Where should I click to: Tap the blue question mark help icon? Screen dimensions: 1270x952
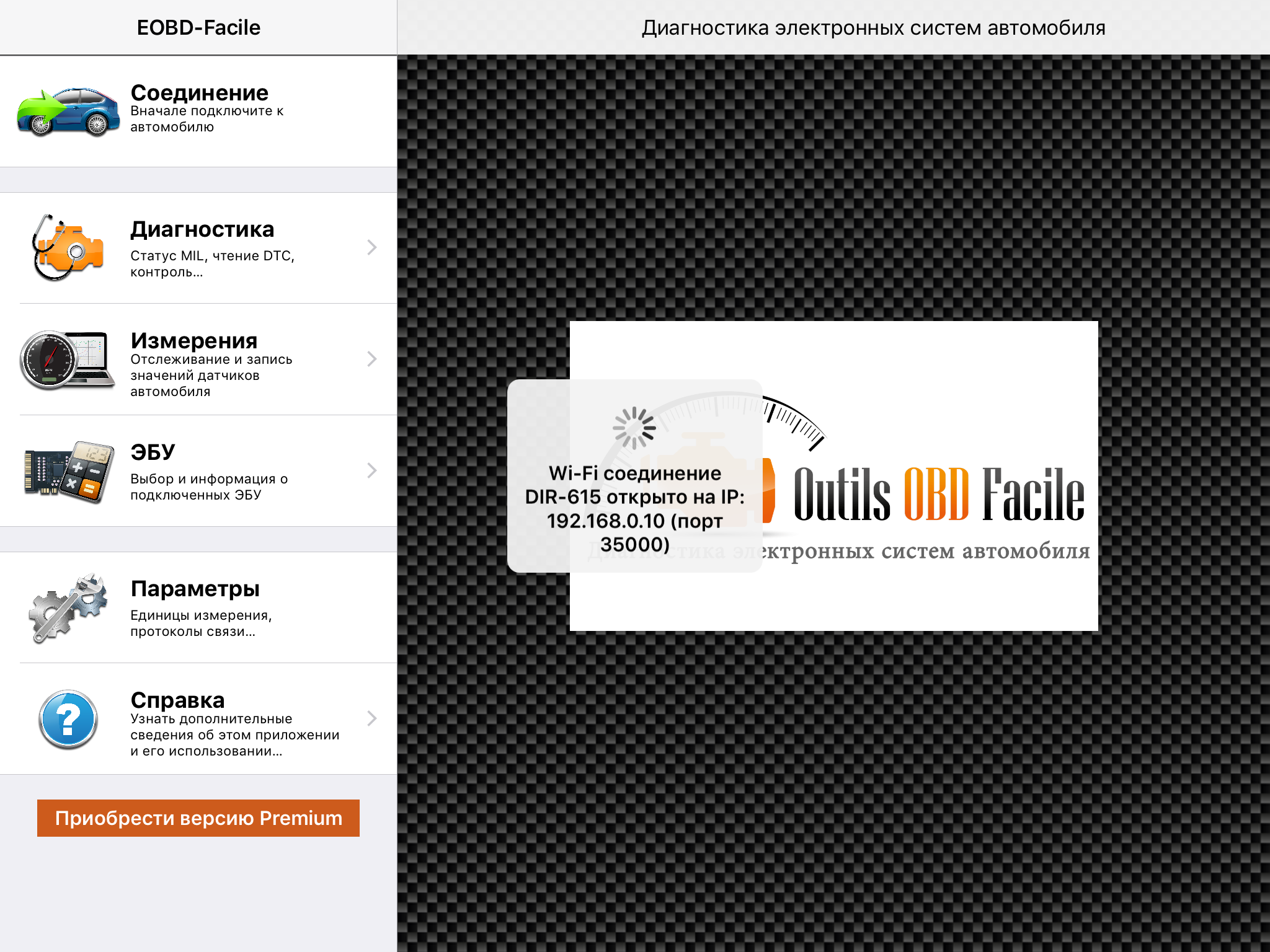coord(68,719)
